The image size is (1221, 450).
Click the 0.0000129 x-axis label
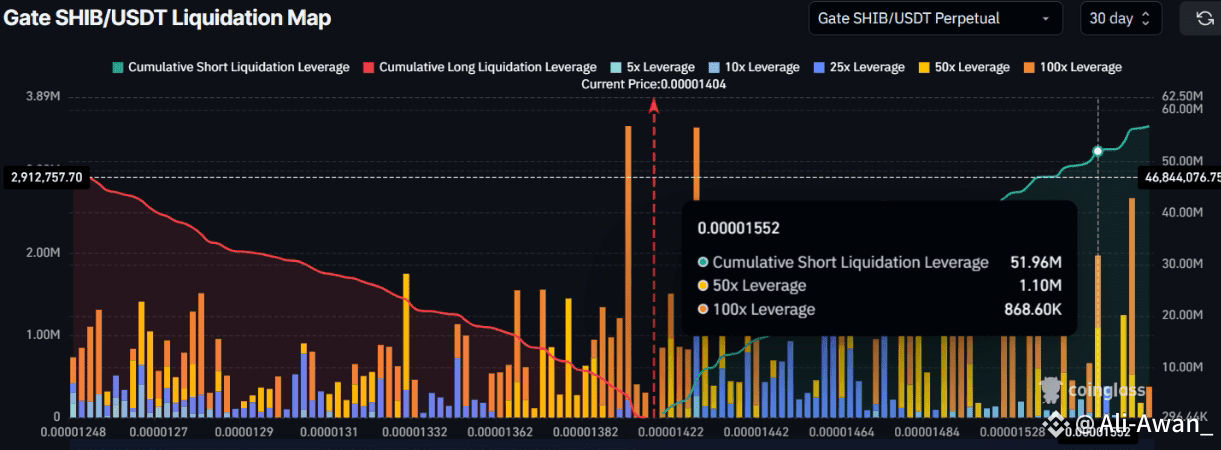click(x=244, y=432)
